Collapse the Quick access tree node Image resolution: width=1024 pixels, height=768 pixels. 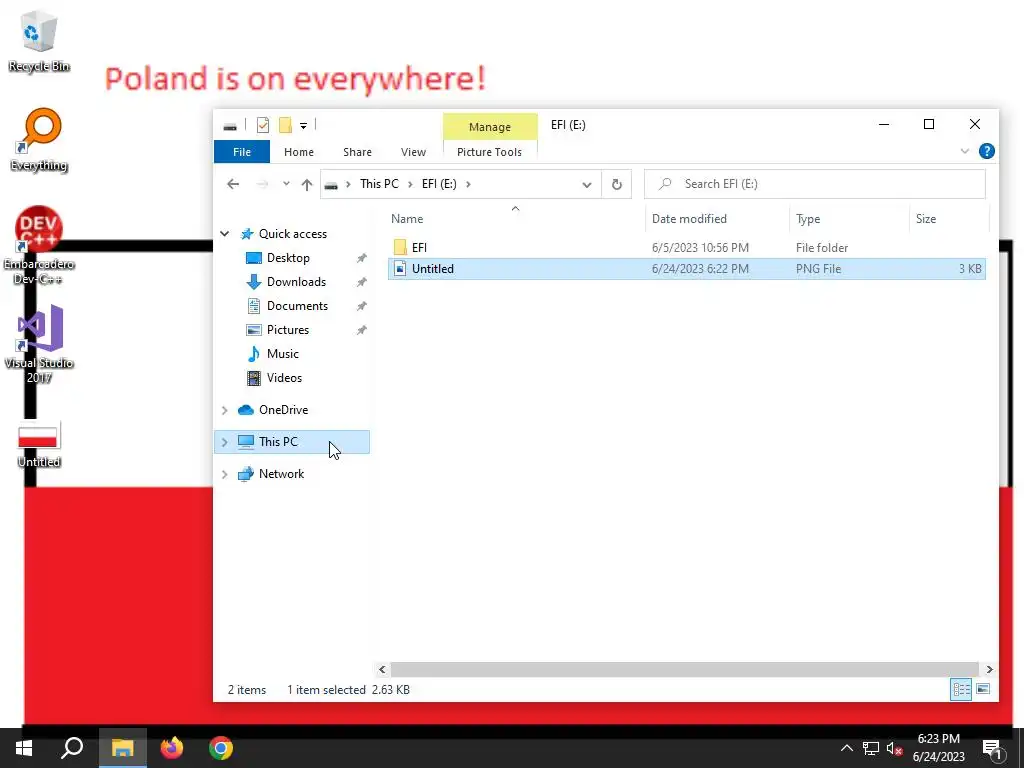pyautogui.click(x=225, y=234)
